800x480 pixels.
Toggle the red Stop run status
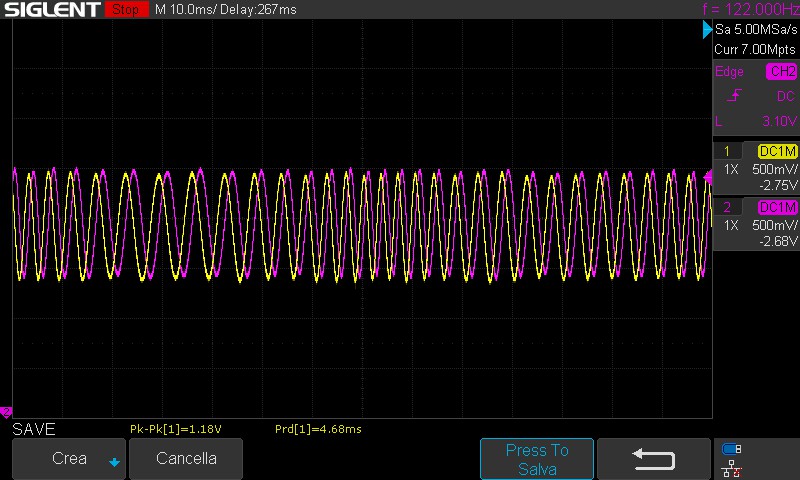(125, 10)
